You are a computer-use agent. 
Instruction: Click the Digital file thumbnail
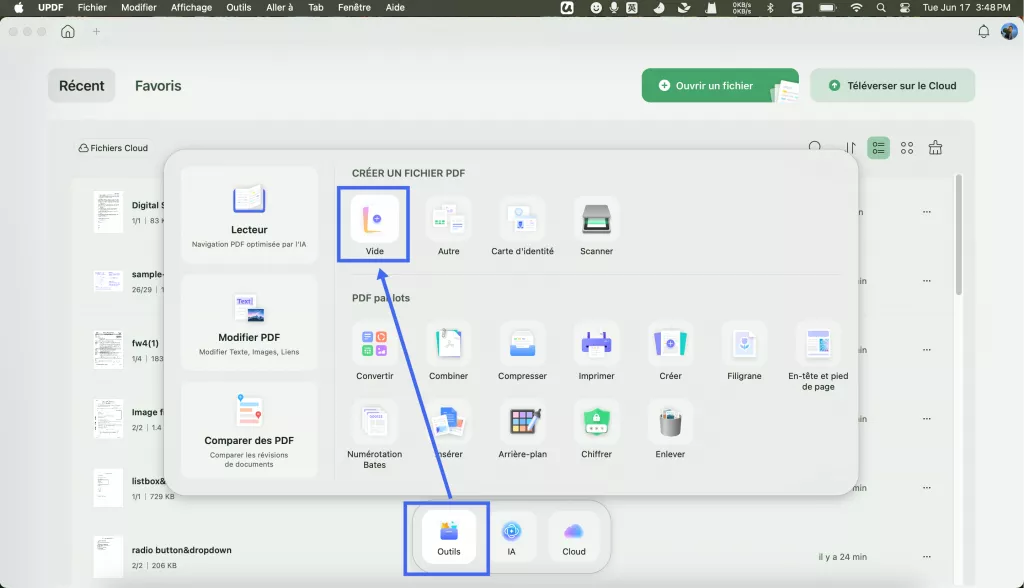[x=108, y=212]
